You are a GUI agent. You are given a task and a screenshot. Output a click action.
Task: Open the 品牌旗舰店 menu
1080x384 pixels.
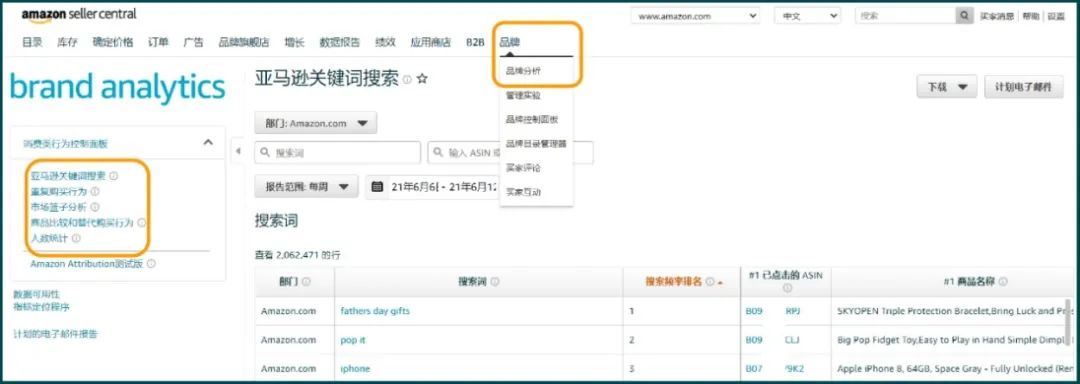point(244,42)
